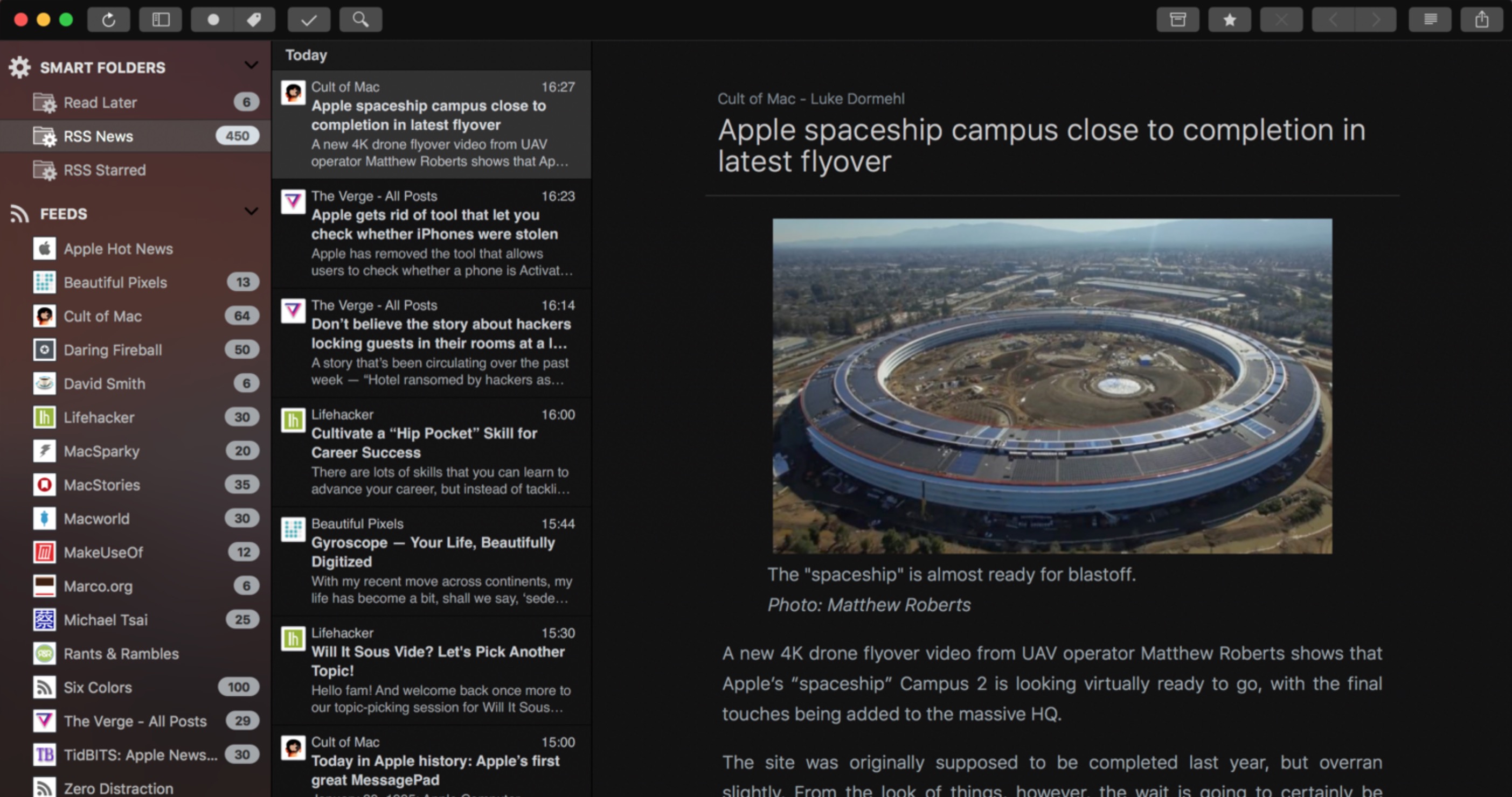Open Will It Sous Vide article
This screenshot has width=1512, height=797.
coord(432,670)
